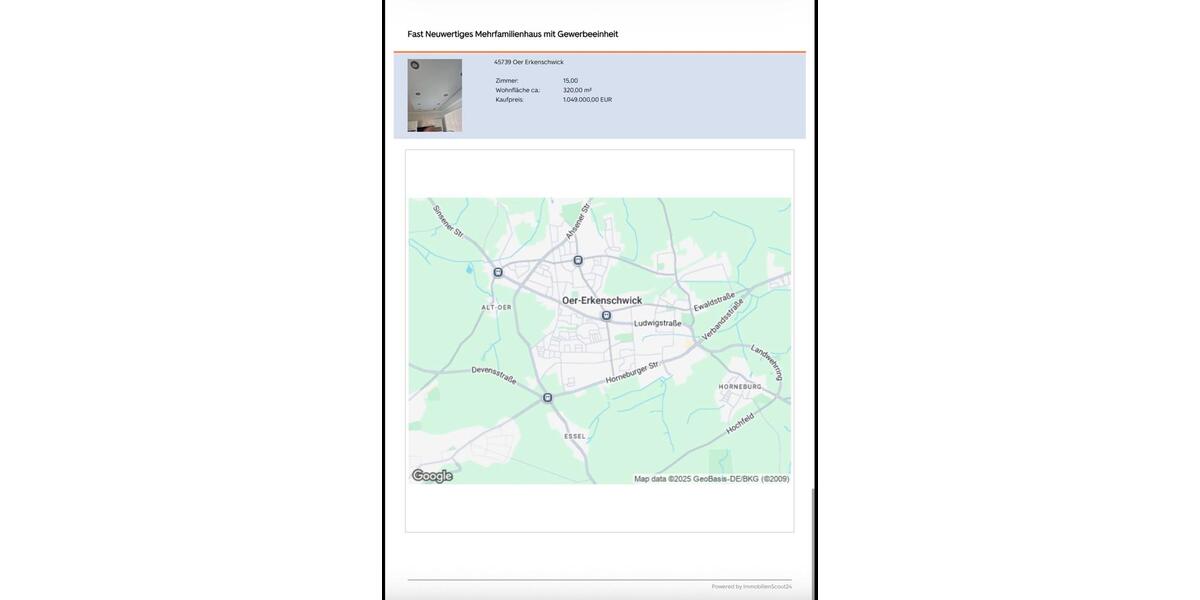Click the Zimmer label
Image resolution: width=1200 pixels, height=600 pixels.
[507, 81]
